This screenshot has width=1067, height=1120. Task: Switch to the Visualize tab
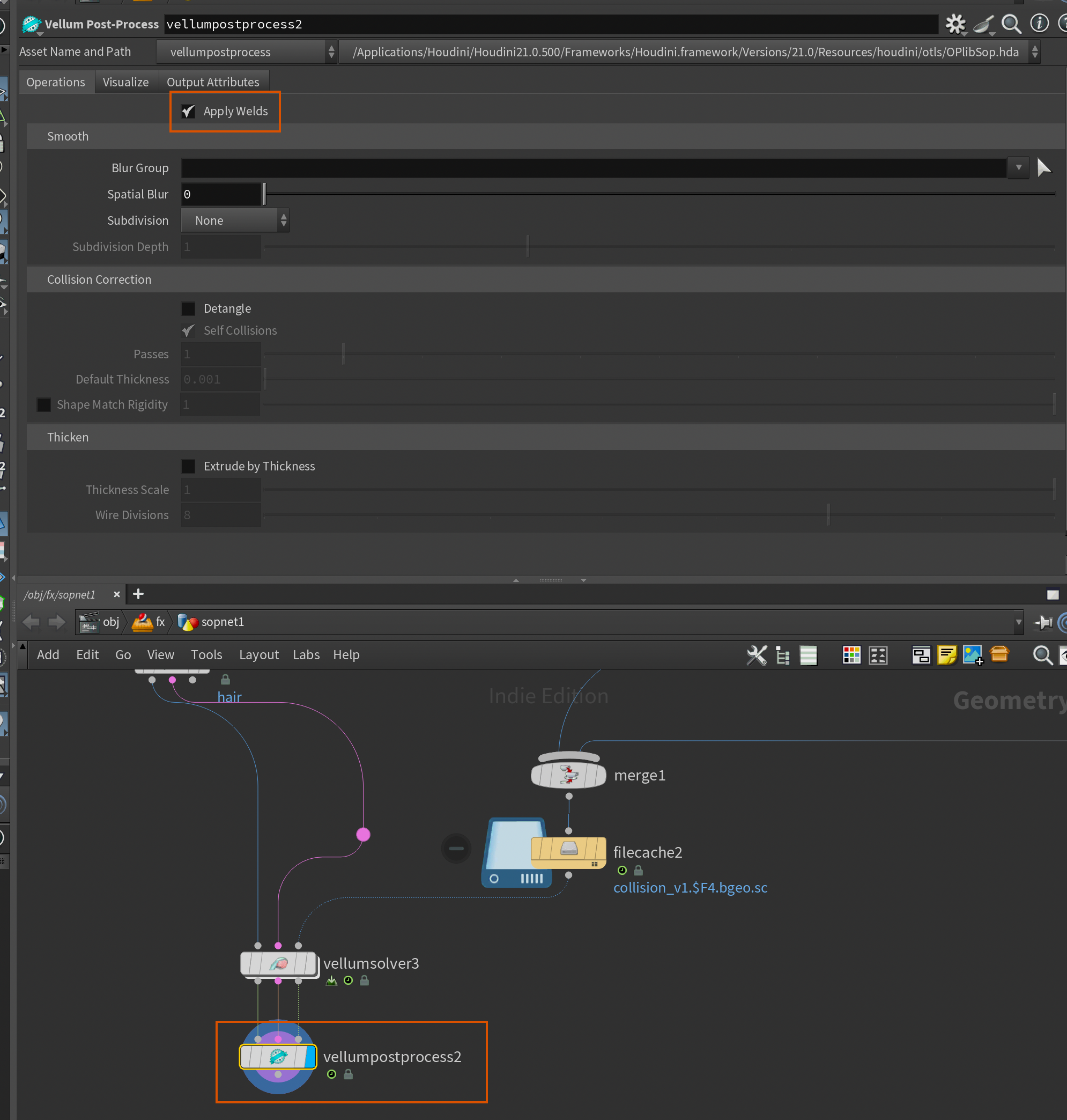tap(125, 82)
